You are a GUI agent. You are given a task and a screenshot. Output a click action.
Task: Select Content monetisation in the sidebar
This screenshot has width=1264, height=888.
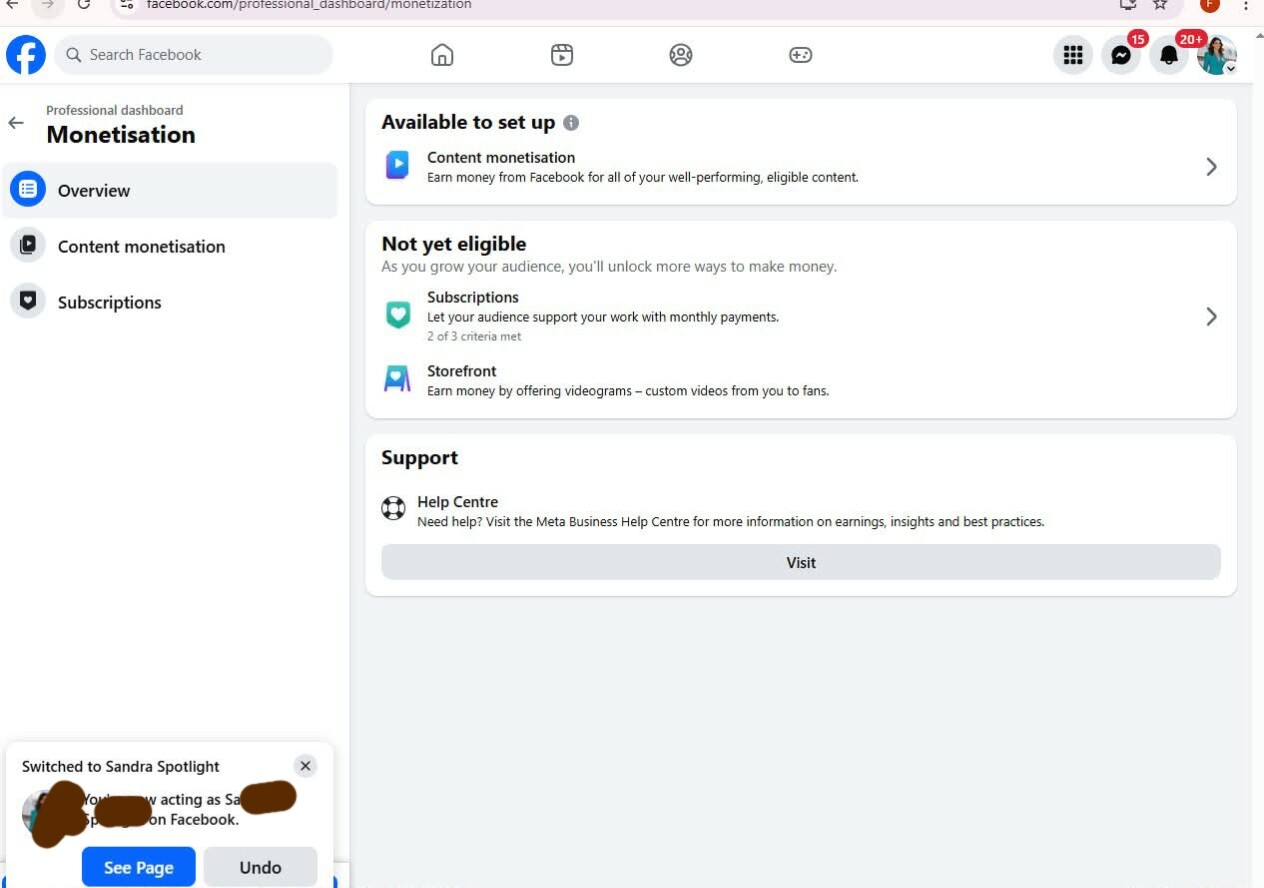170,246
